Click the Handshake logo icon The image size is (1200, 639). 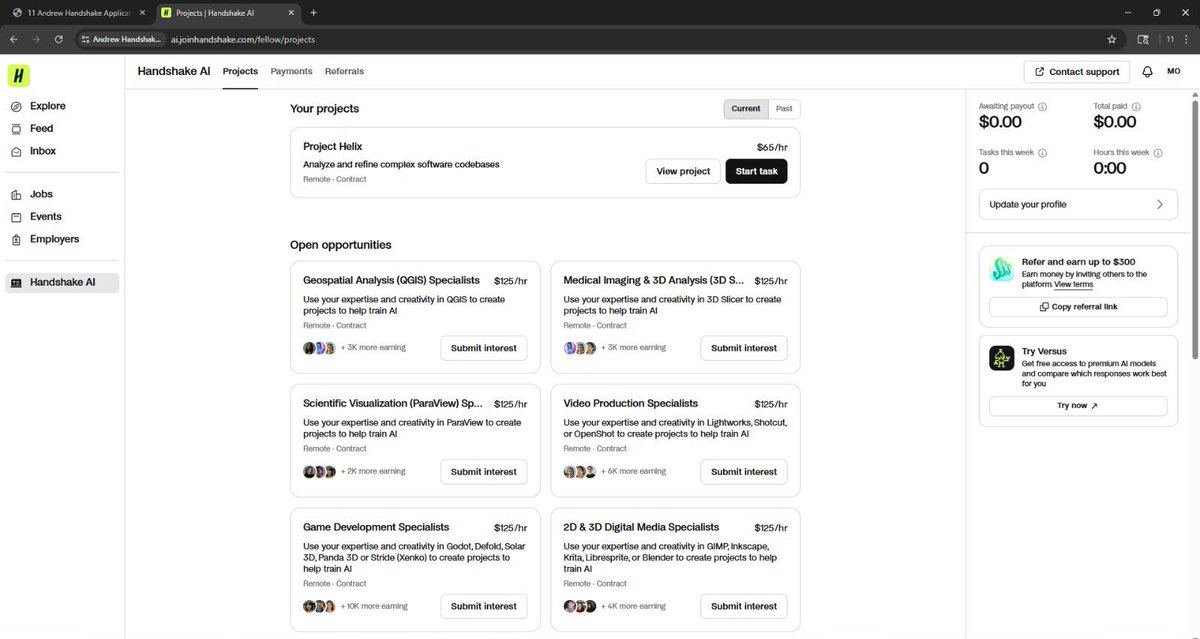click(x=19, y=76)
